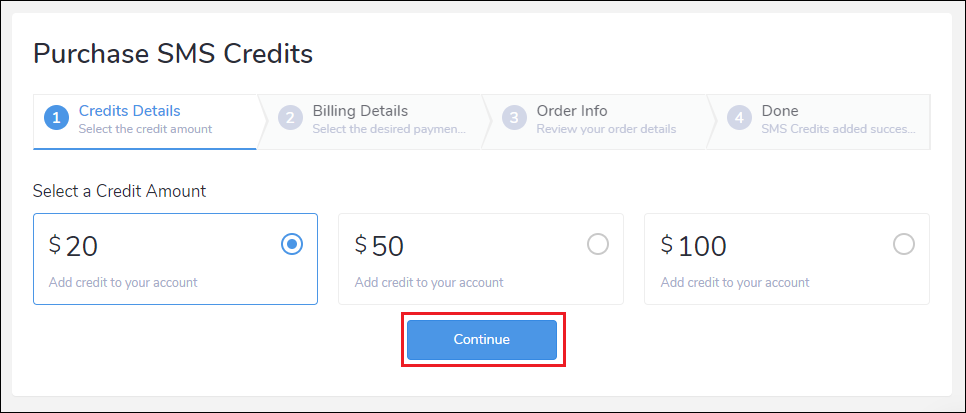
Task: Select the $20 radio button
Action: click(x=292, y=245)
